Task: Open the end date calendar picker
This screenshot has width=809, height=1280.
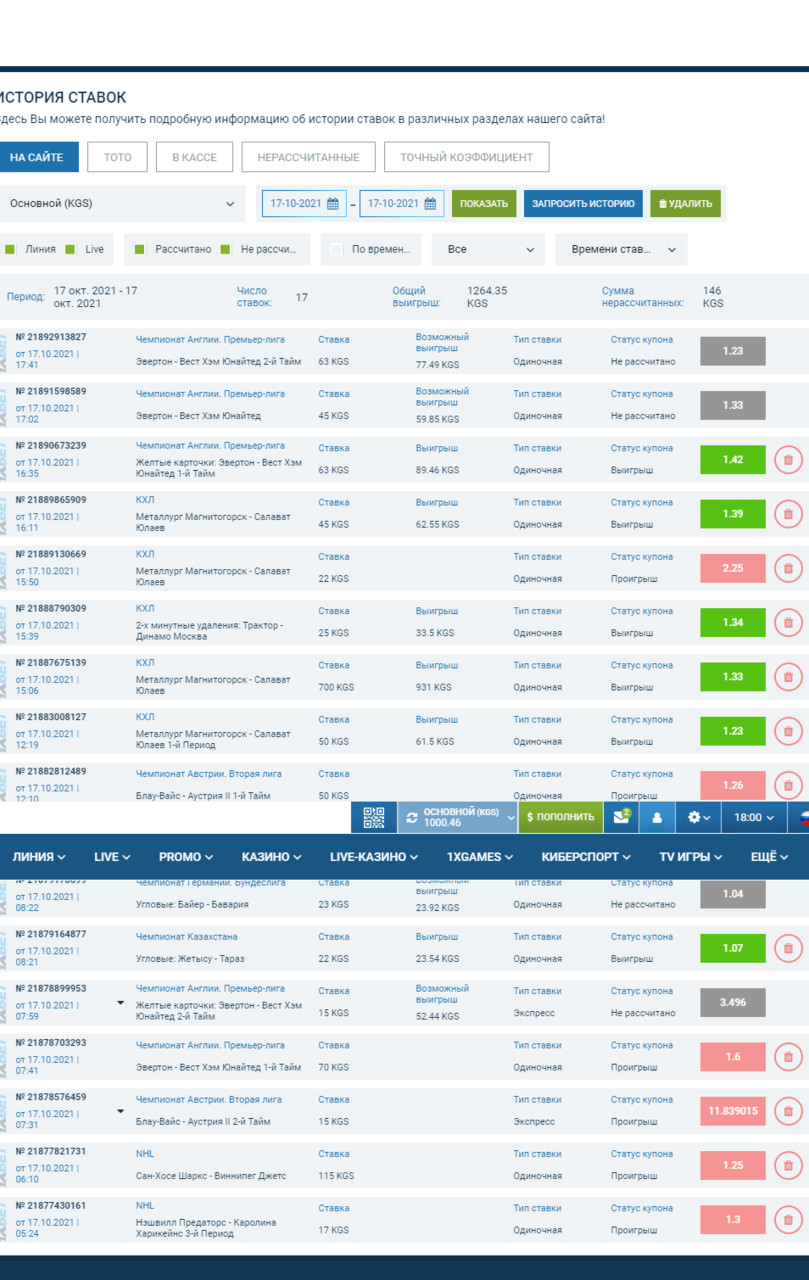Action: pos(430,204)
